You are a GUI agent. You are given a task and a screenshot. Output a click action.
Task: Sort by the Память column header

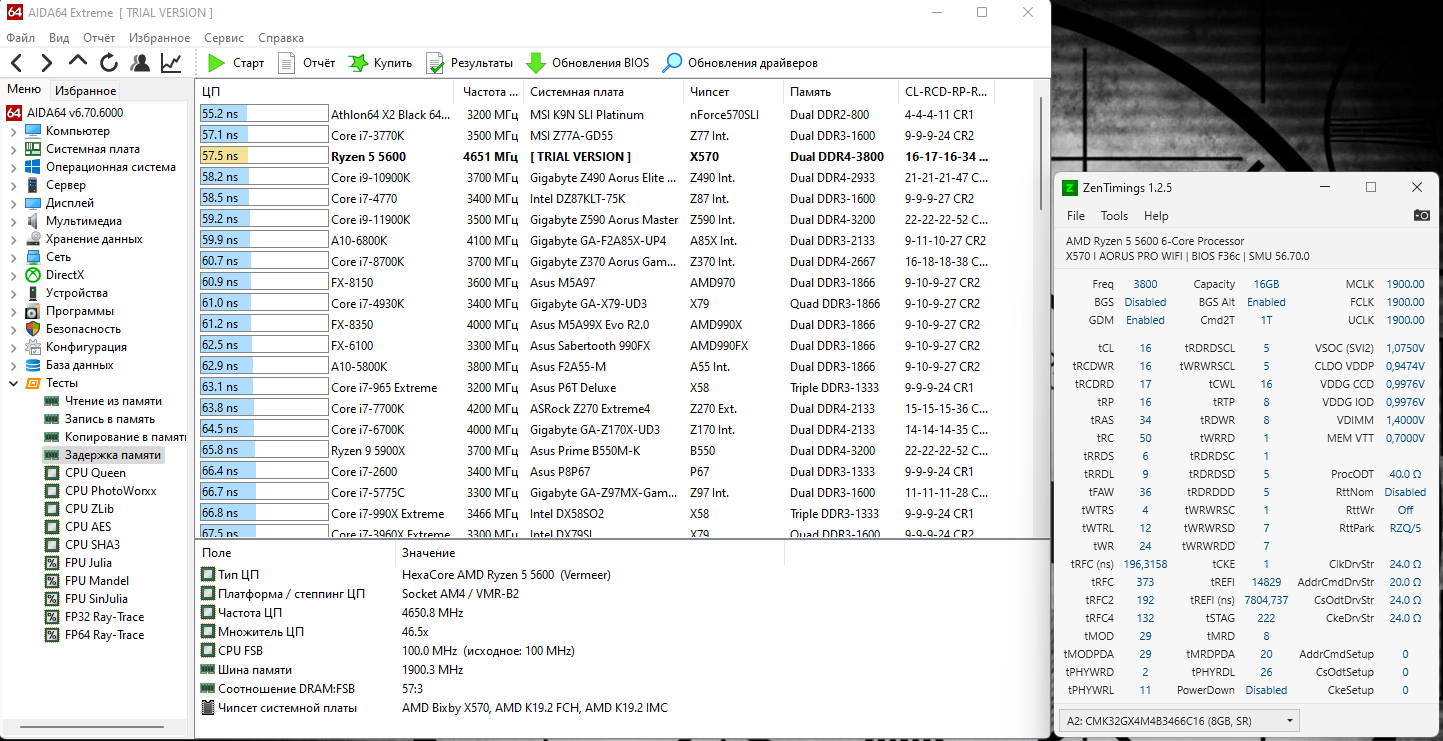coord(840,91)
